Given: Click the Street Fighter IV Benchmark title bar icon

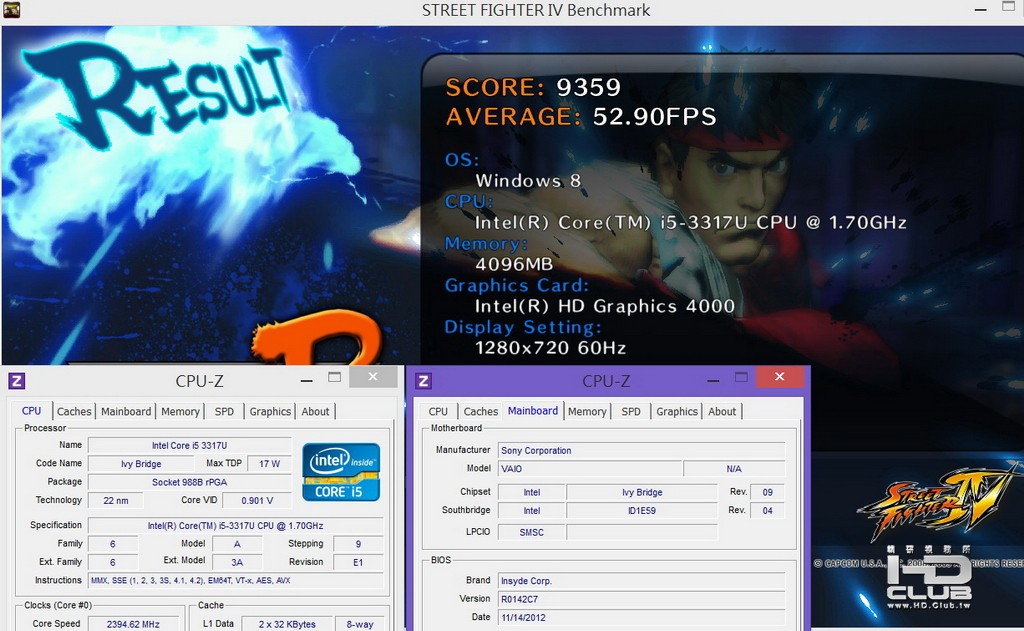Looking at the screenshot, I should (x=12, y=10).
